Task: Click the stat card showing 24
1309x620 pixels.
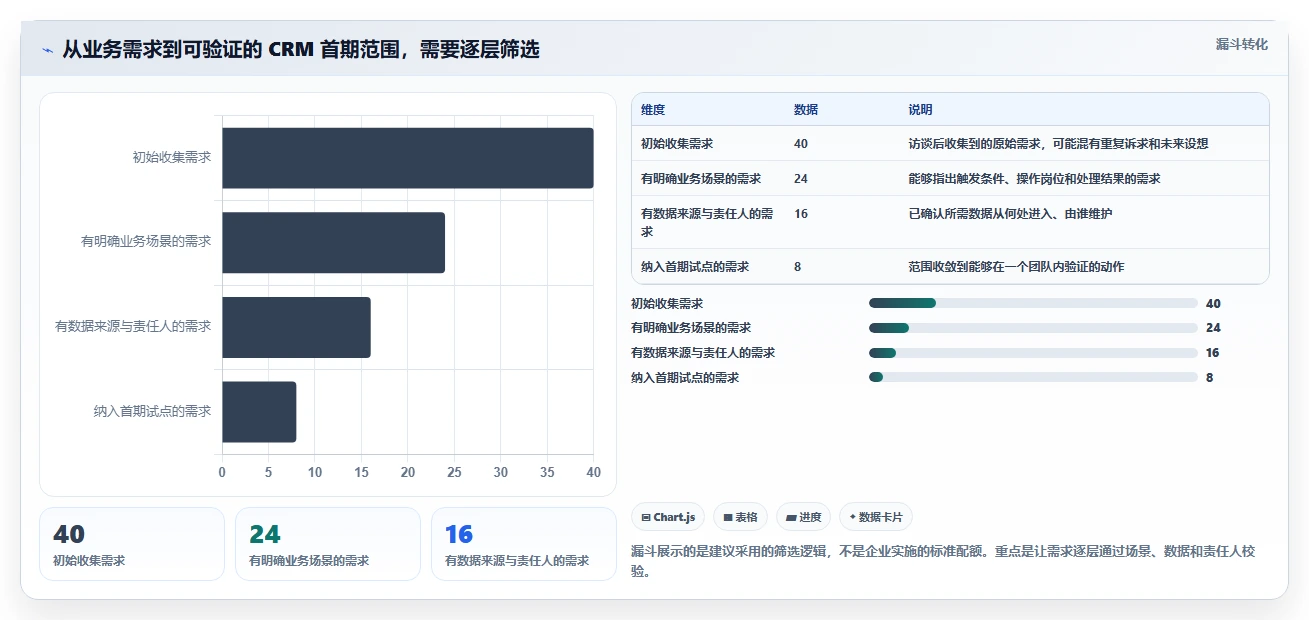Action: point(328,544)
